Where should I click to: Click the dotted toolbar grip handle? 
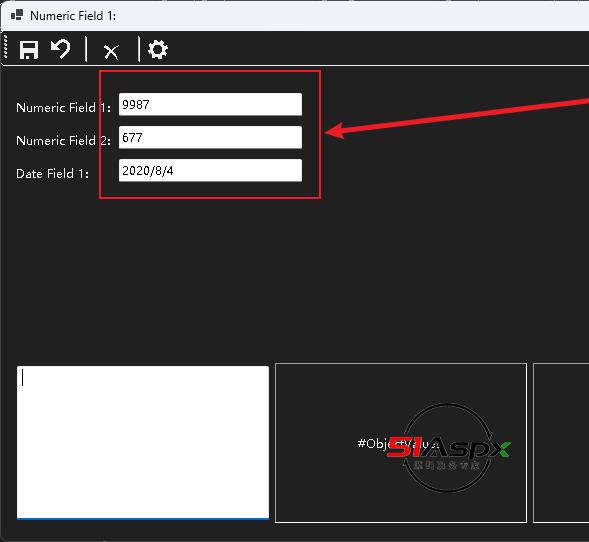(5, 47)
